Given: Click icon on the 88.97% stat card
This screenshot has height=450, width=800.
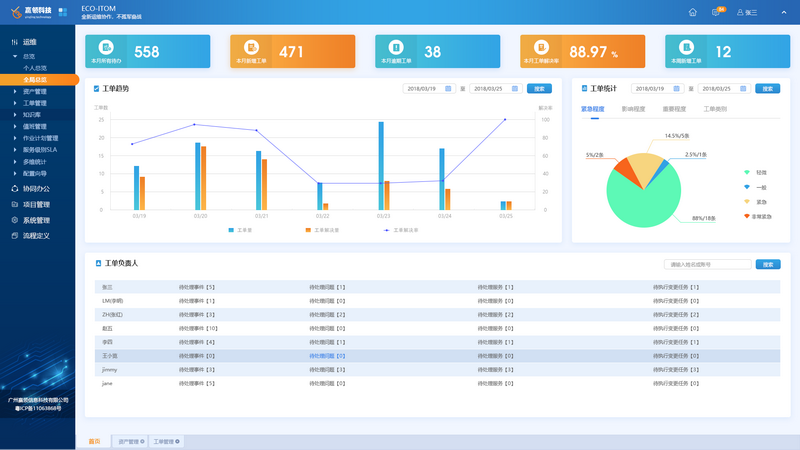Looking at the screenshot, I should click(x=541, y=47).
